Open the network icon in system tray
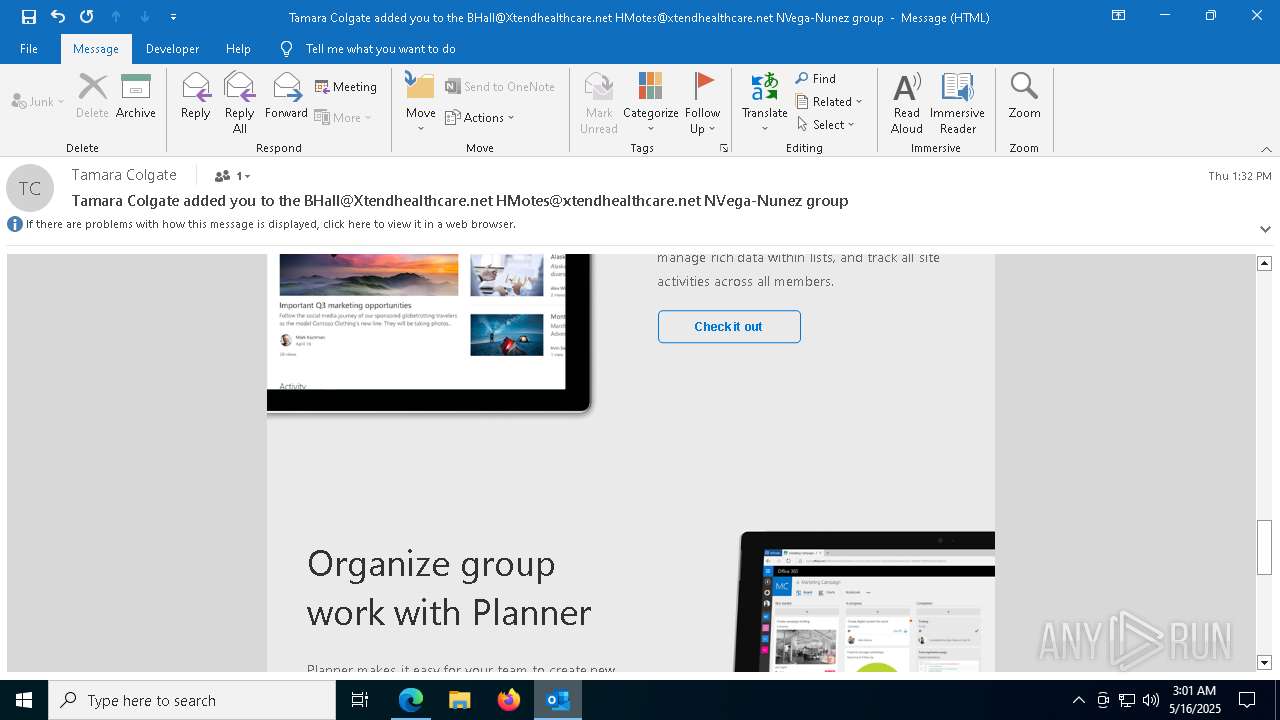1280x720 pixels. click(x=1127, y=700)
